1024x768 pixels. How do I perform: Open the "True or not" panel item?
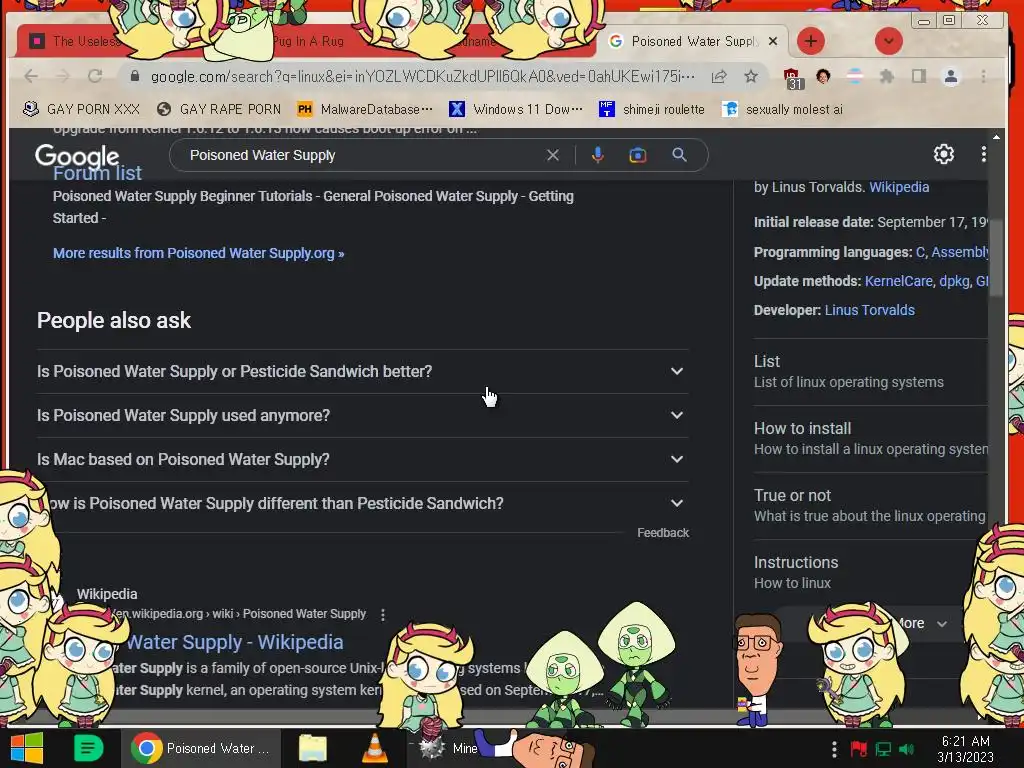pyautogui.click(x=870, y=505)
